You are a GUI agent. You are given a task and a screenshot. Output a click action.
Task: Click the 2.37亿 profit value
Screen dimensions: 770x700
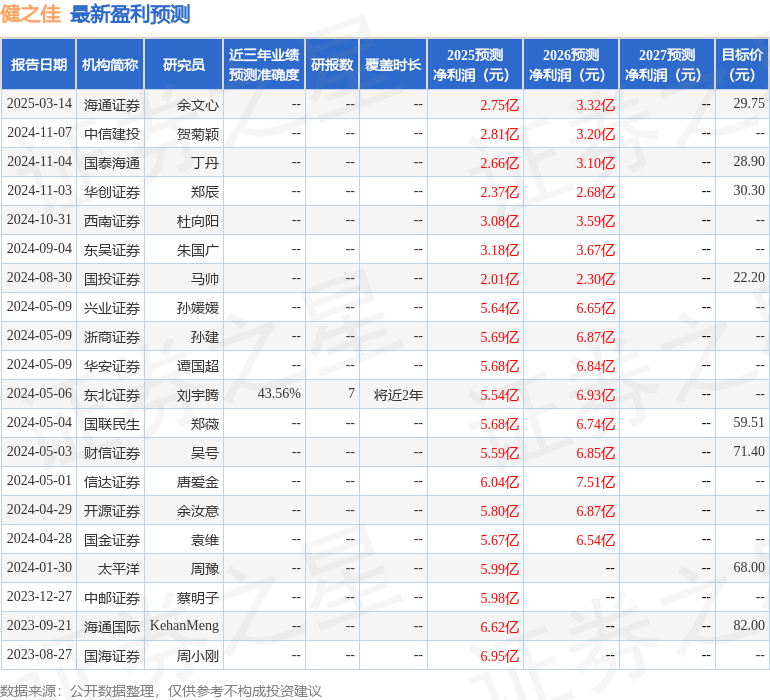pyautogui.click(x=499, y=192)
